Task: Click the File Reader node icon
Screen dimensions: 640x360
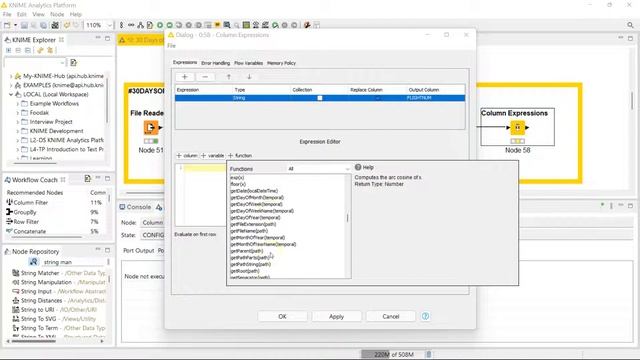Action: (x=151, y=127)
